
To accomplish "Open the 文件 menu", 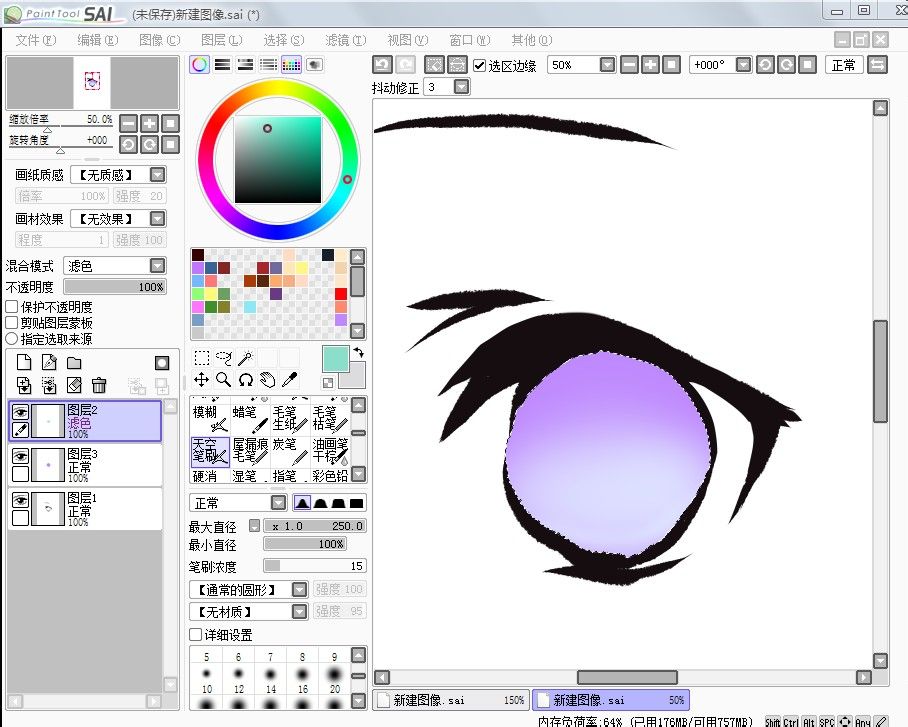I will pos(35,40).
